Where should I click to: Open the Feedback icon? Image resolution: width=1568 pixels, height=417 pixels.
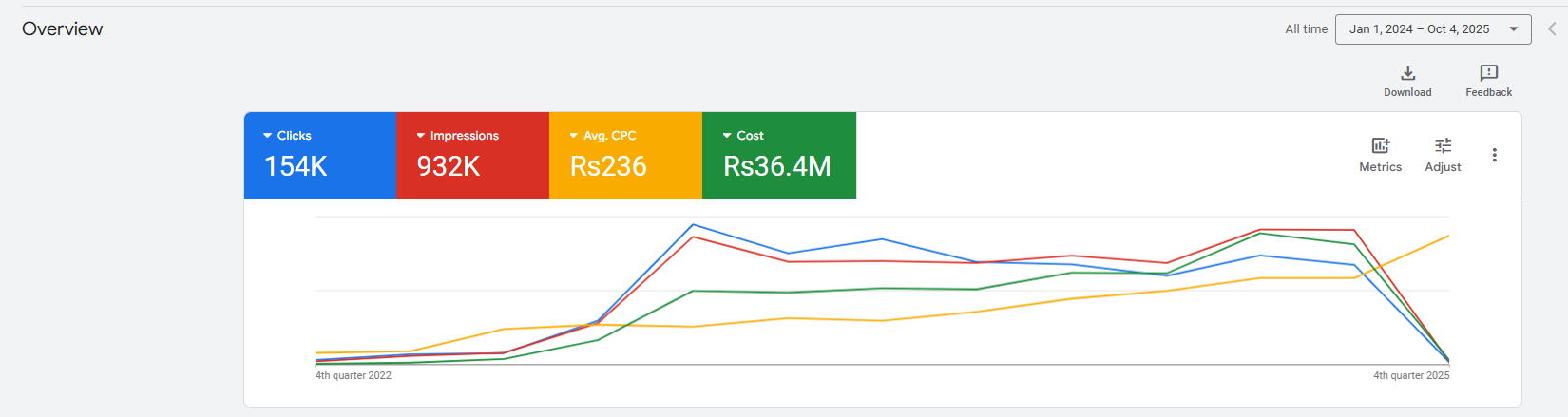pos(1488,73)
